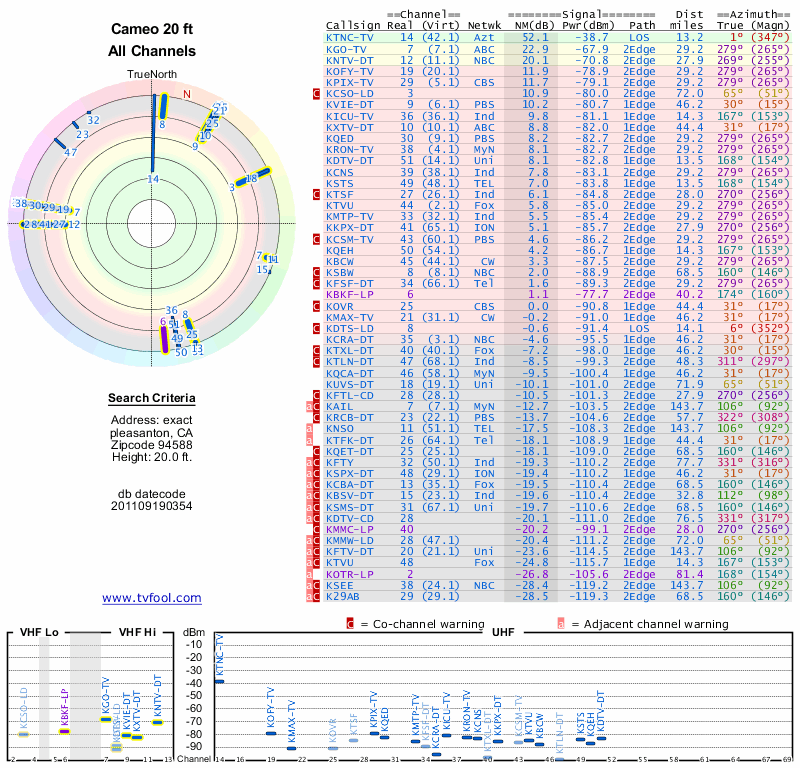The width and height of the screenshot is (800, 768).
Task: Click the NM(dB) column header
Action: point(531,25)
